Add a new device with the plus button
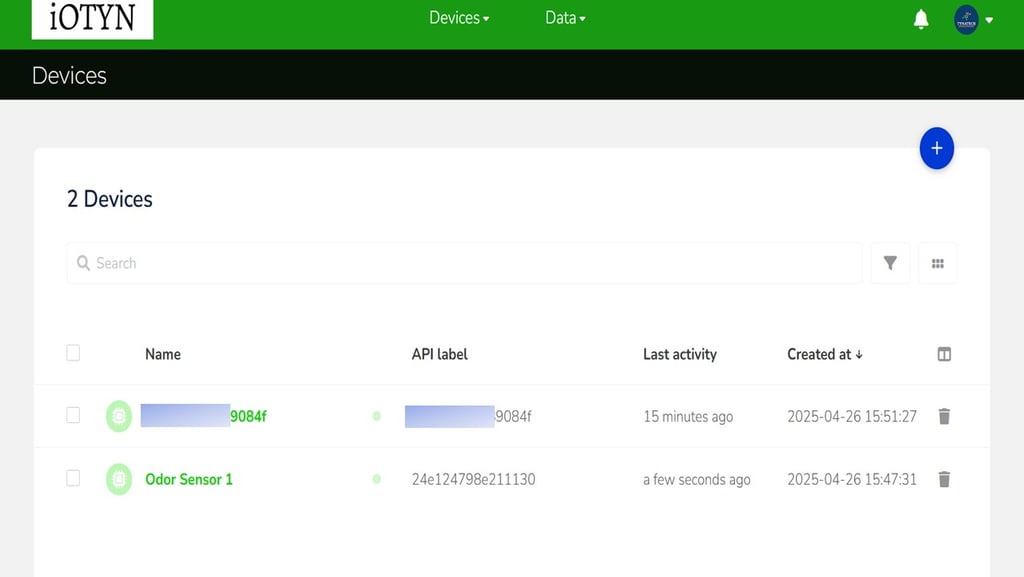 tap(936, 148)
